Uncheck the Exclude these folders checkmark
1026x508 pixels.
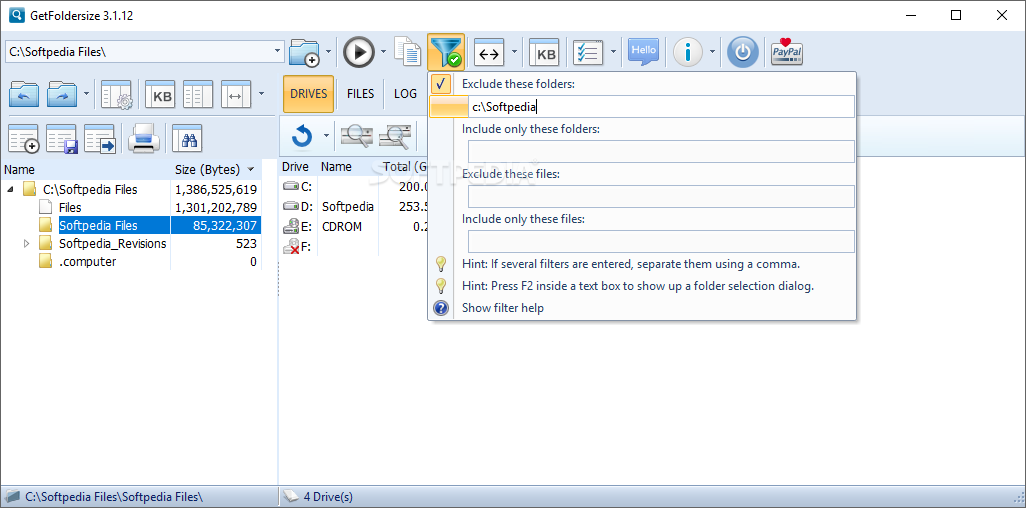(x=441, y=84)
